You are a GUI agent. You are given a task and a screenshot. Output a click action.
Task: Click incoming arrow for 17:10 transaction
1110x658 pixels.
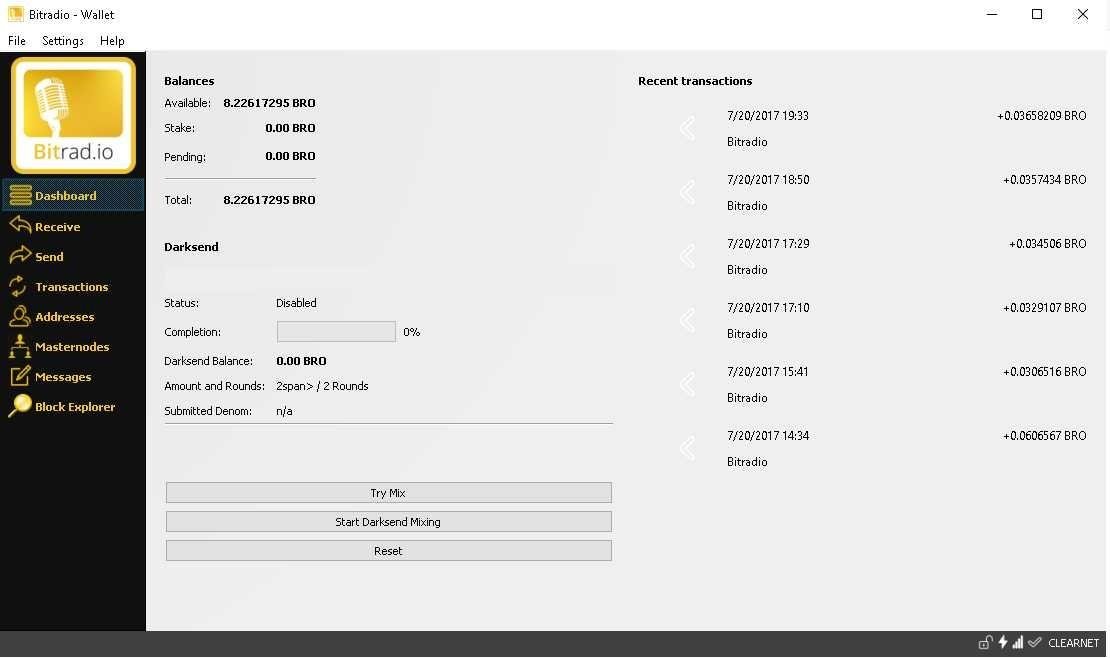coord(687,320)
